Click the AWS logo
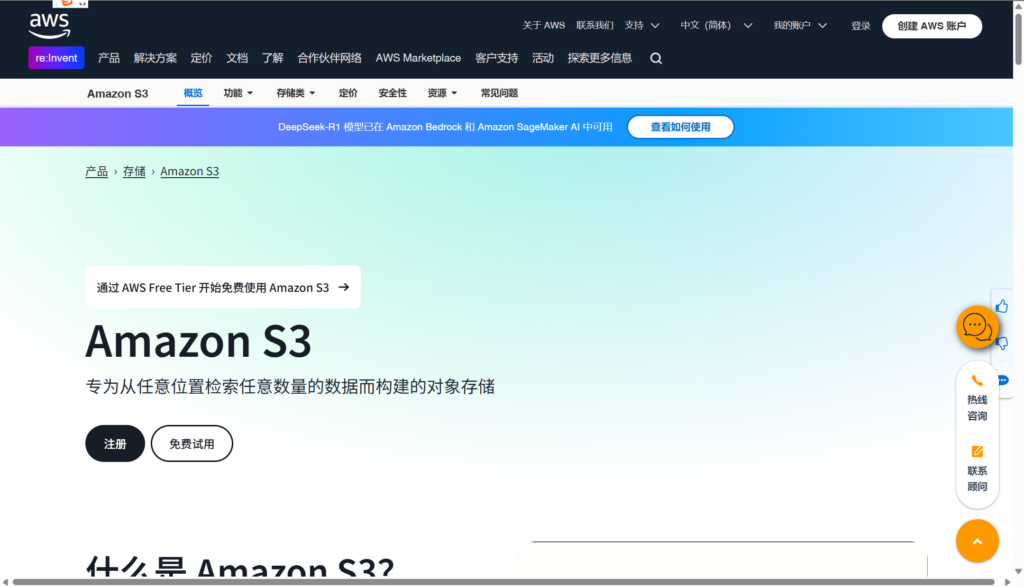Viewport: 1024px width, 587px height. pos(49,24)
